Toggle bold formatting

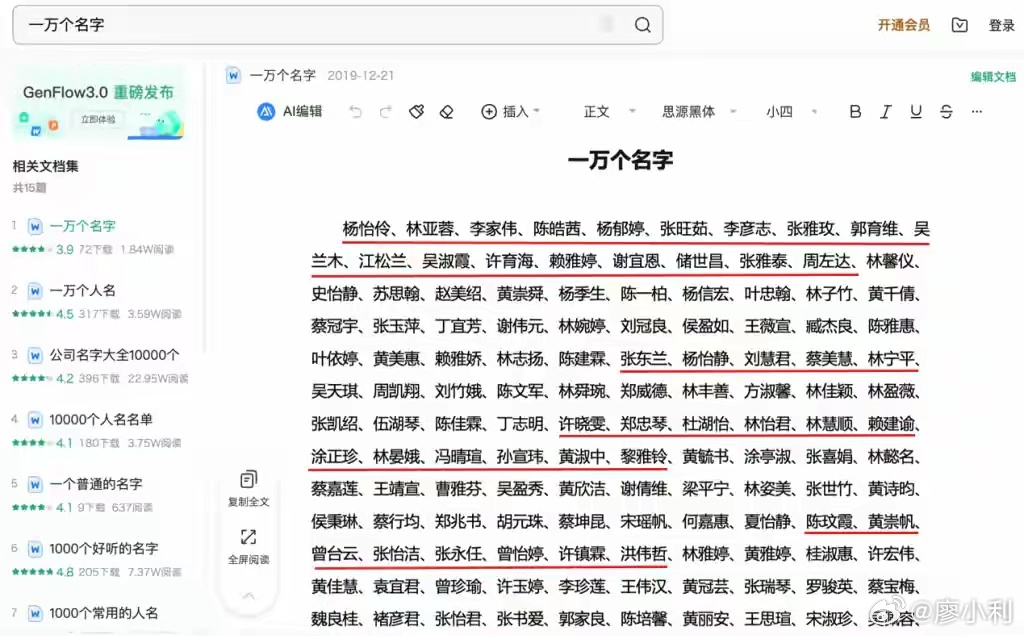(x=855, y=112)
